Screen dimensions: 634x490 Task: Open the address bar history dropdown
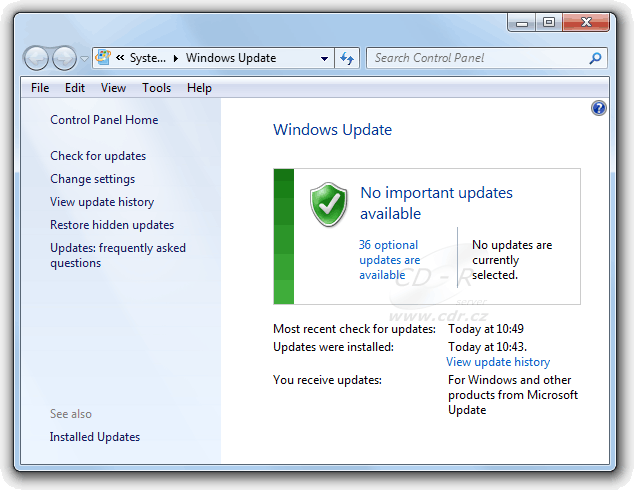(324, 59)
